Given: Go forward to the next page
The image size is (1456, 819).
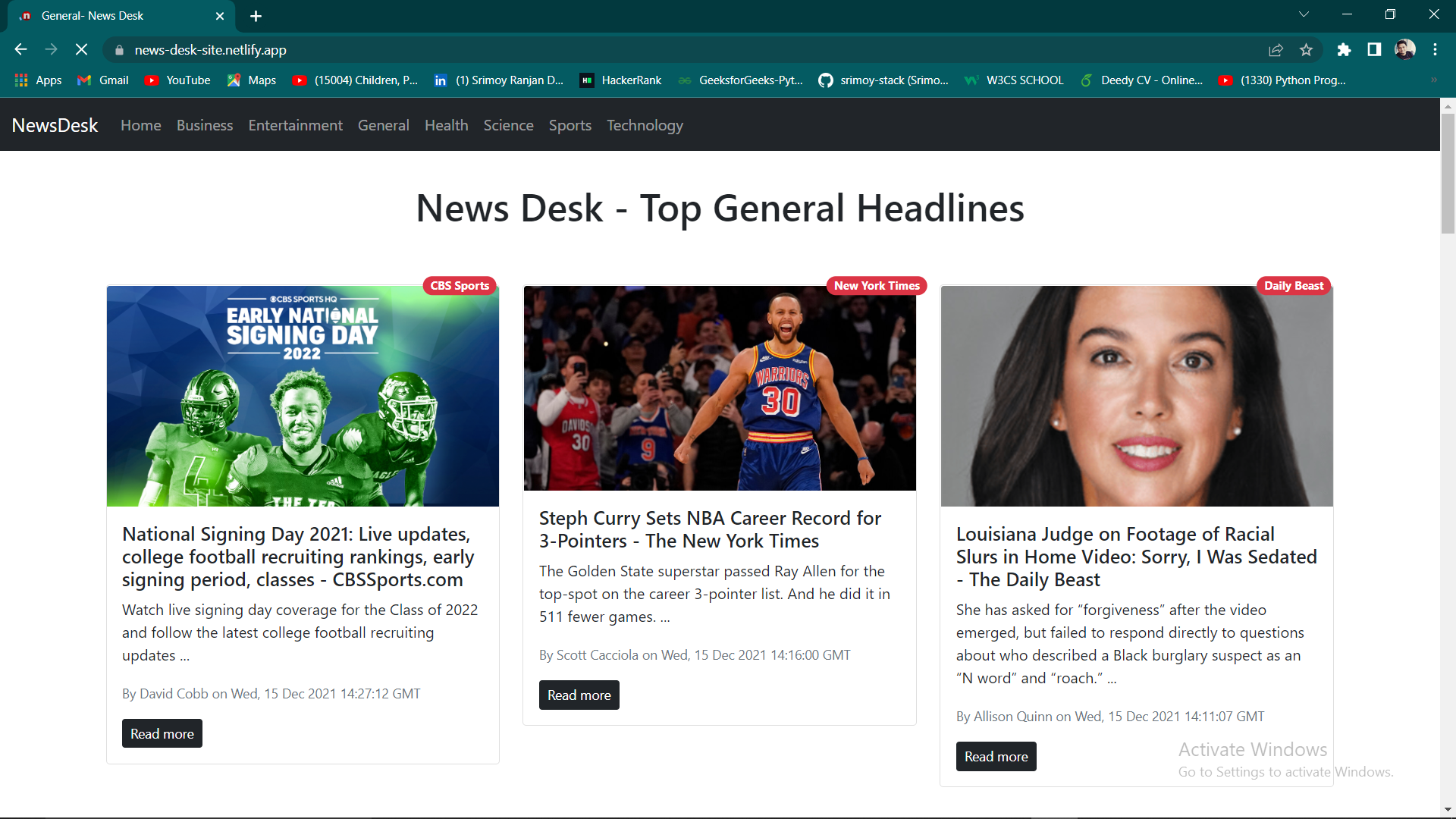Looking at the screenshot, I should [51, 50].
